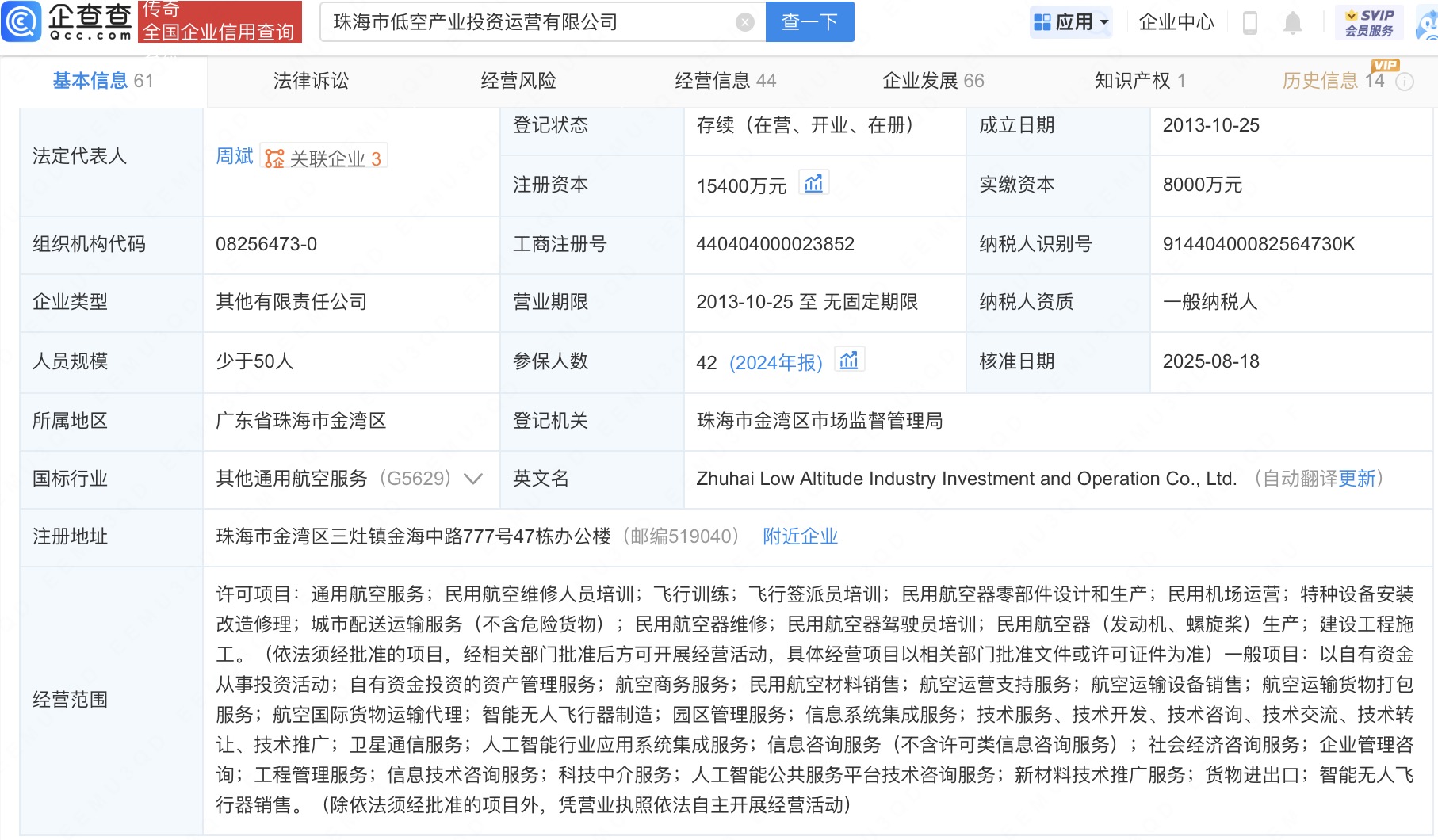Click 附近企业 nearby companies link

click(800, 536)
